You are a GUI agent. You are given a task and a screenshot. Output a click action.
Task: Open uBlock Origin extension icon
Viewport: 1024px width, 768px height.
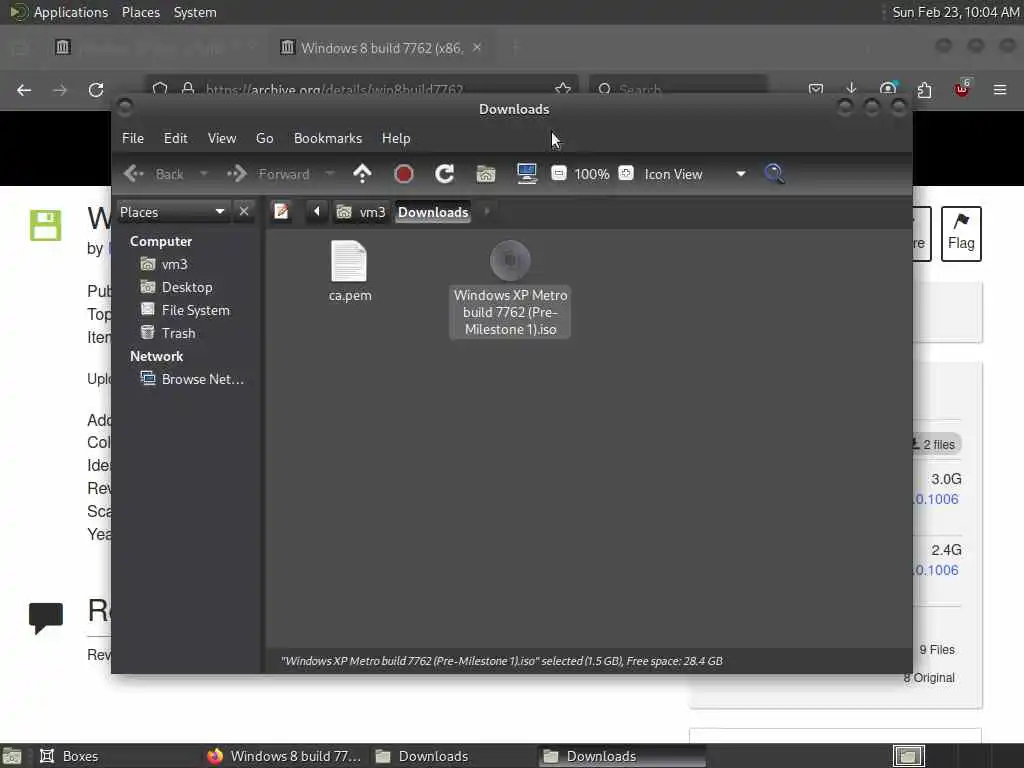pyautogui.click(x=962, y=88)
